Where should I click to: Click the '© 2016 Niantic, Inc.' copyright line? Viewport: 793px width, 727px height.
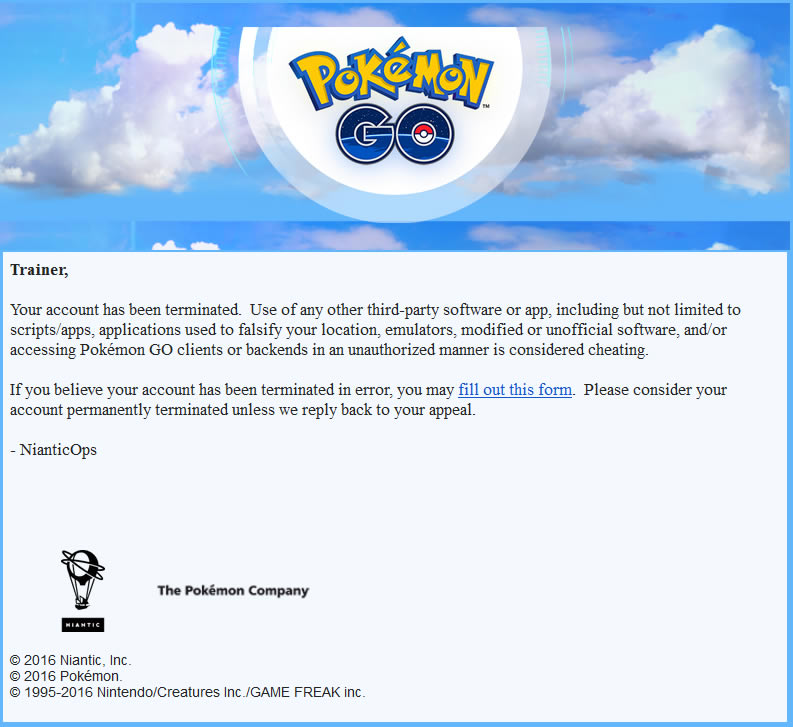point(70,660)
